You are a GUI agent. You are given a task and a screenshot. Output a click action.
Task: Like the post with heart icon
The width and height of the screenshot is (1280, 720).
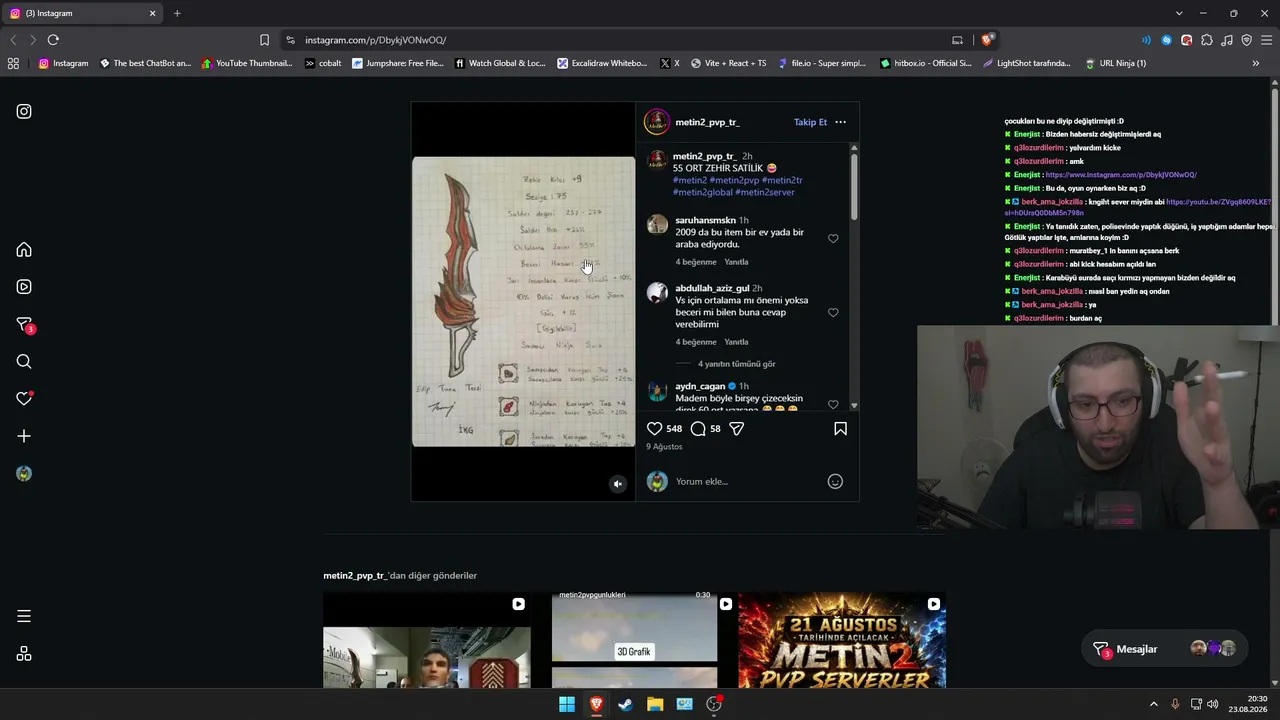(655, 428)
